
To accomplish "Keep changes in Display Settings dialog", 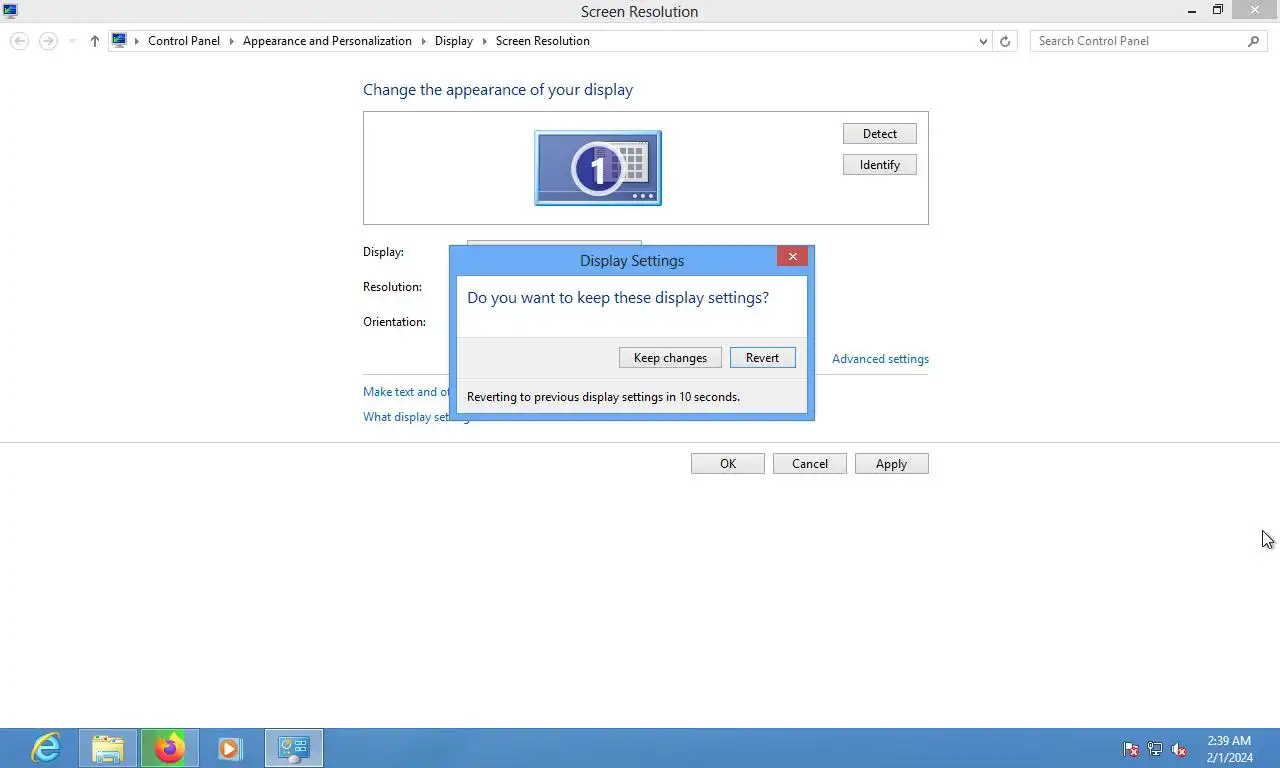I will (670, 358).
